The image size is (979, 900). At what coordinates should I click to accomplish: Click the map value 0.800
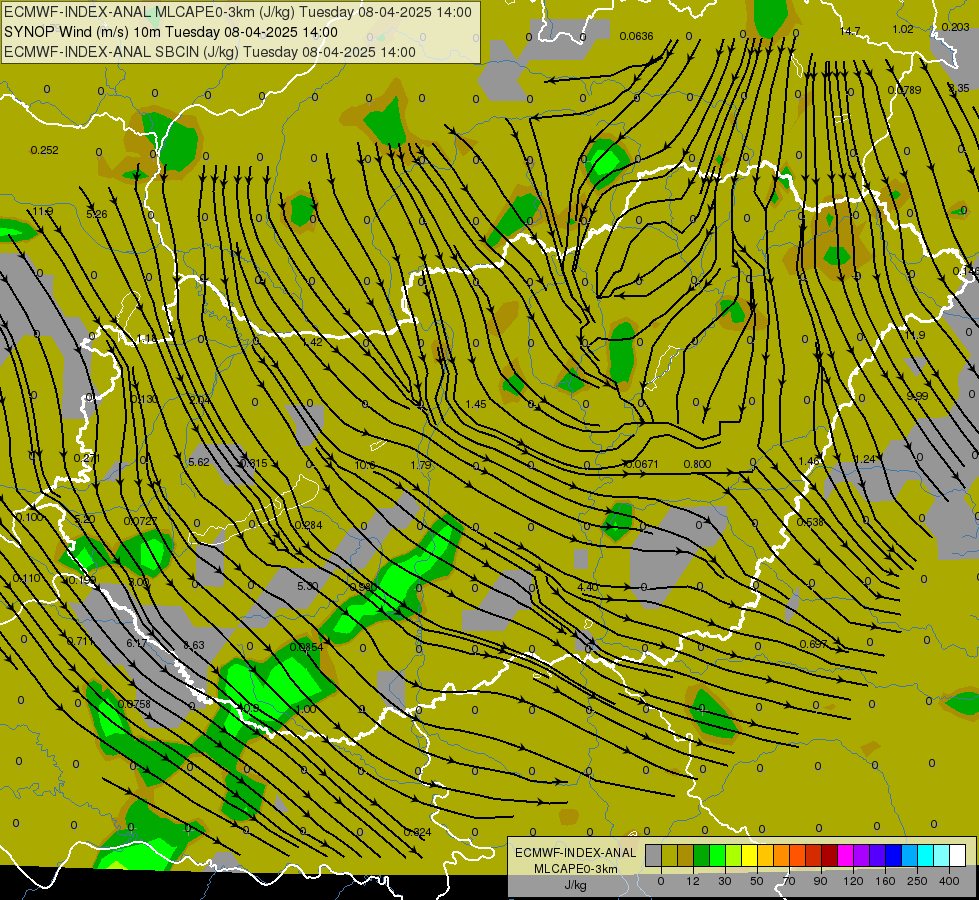[697, 464]
